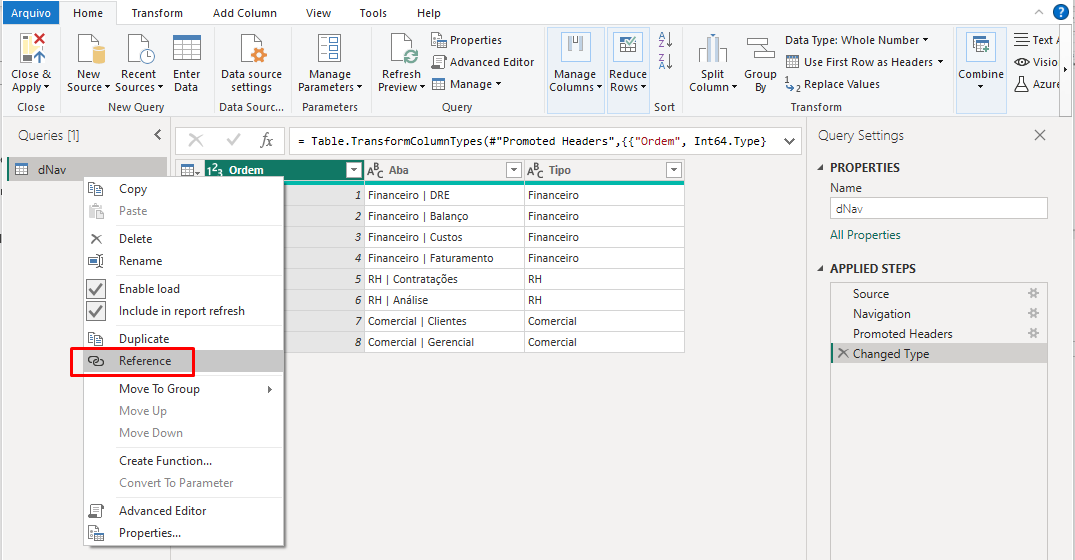Screen dimensions: 1075x560
Task: Open the Tipo column filter dropdown
Action: pos(674,171)
